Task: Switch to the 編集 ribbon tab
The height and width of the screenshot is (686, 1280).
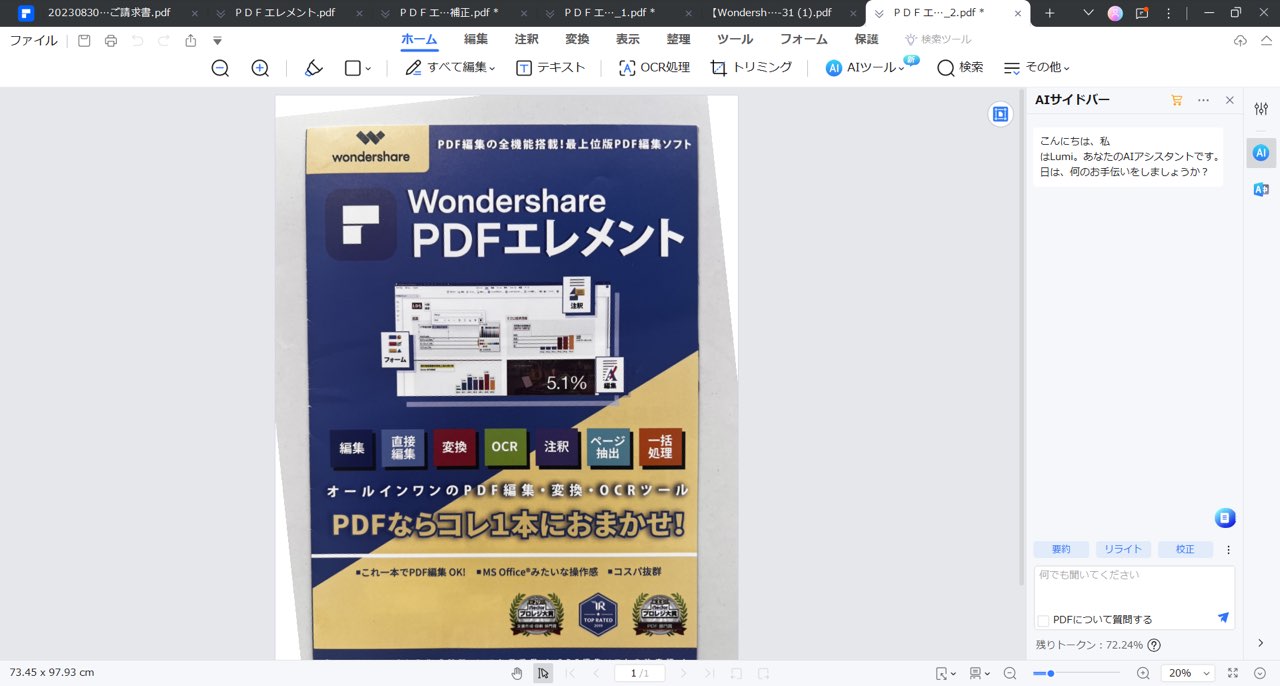Action: tap(474, 39)
